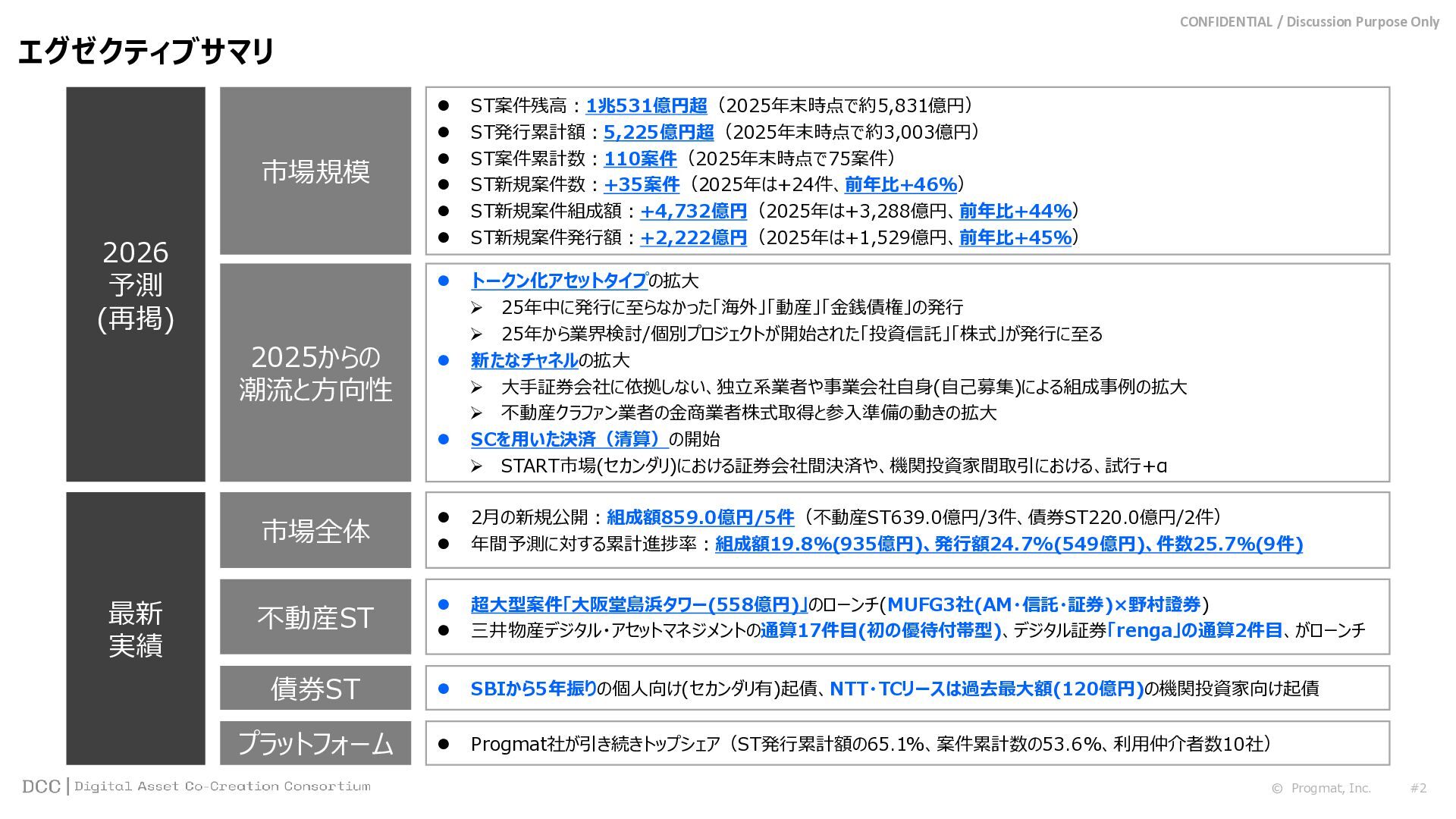Click the 新たなチャネル link
This screenshot has height=819, width=1456.
click(524, 360)
